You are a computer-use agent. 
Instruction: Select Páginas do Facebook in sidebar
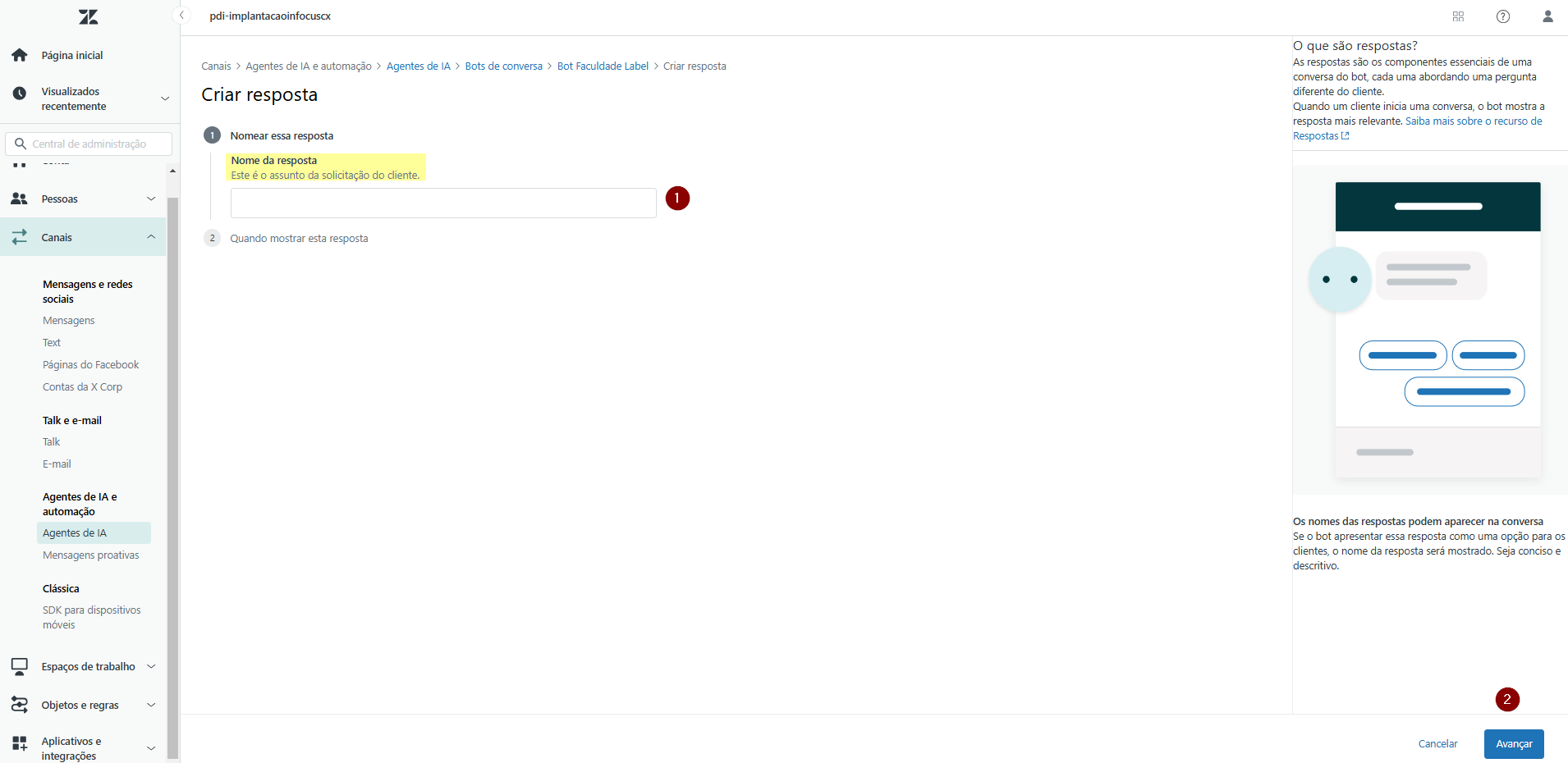coord(90,364)
